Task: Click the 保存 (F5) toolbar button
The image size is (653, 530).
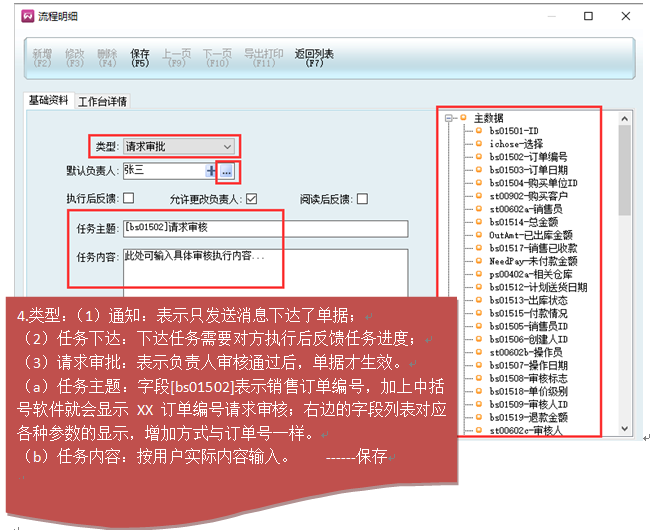Action: 140,59
